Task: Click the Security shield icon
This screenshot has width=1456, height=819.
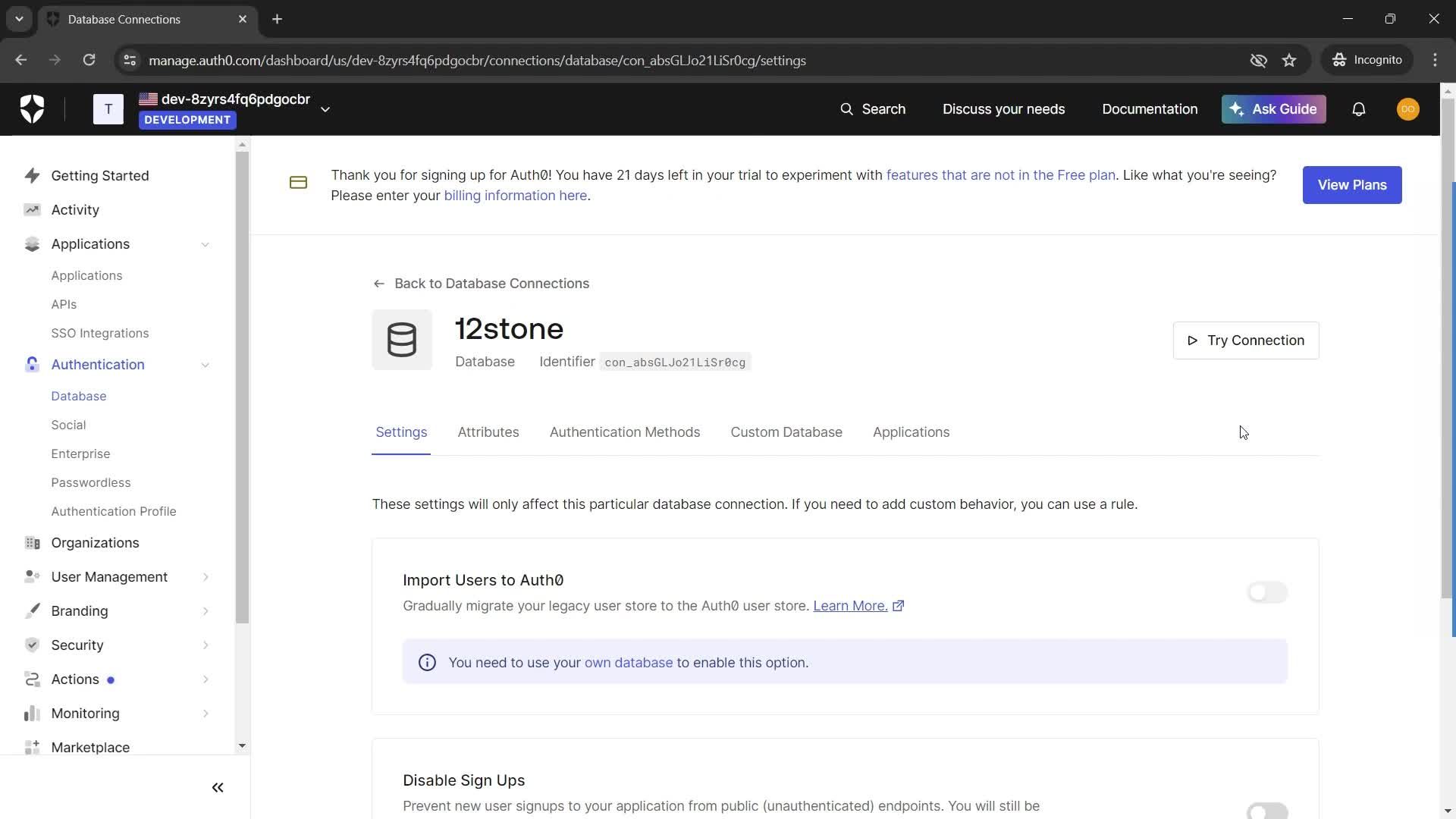Action: click(x=32, y=645)
